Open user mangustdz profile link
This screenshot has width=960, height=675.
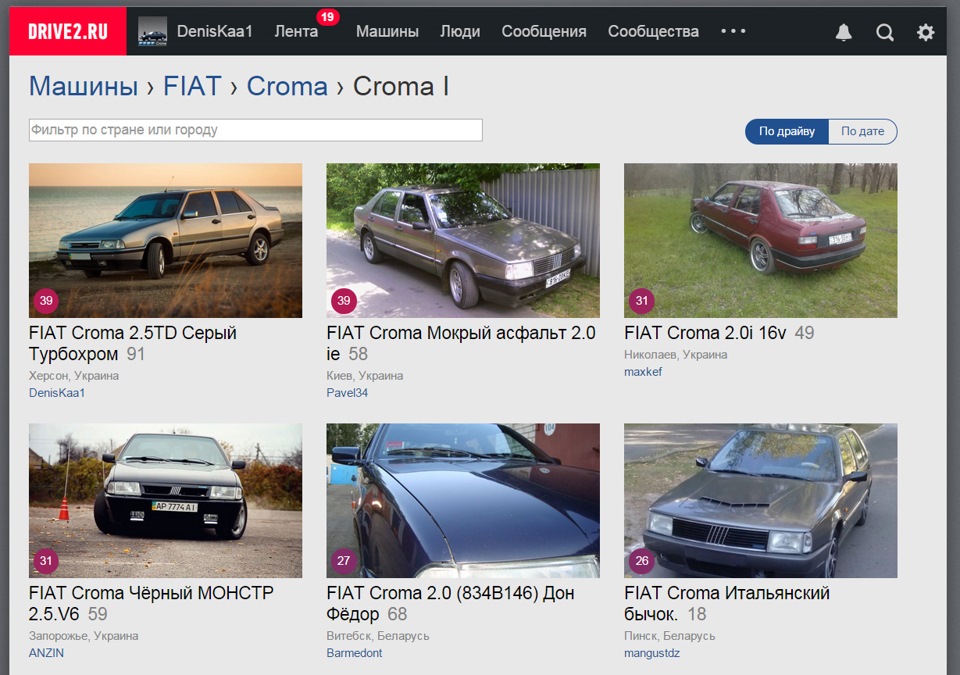pyautogui.click(x=651, y=653)
